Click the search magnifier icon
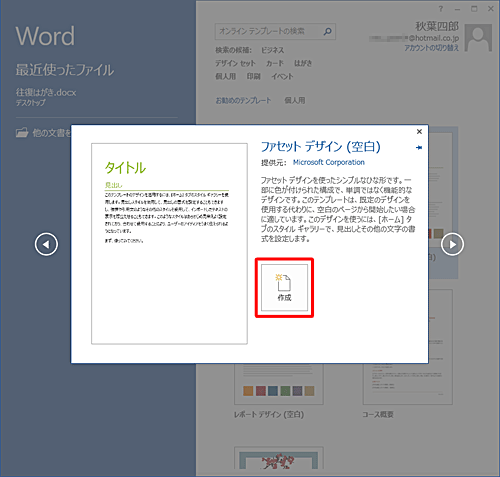The height and width of the screenshot is (477, 500). coord(328,31)
